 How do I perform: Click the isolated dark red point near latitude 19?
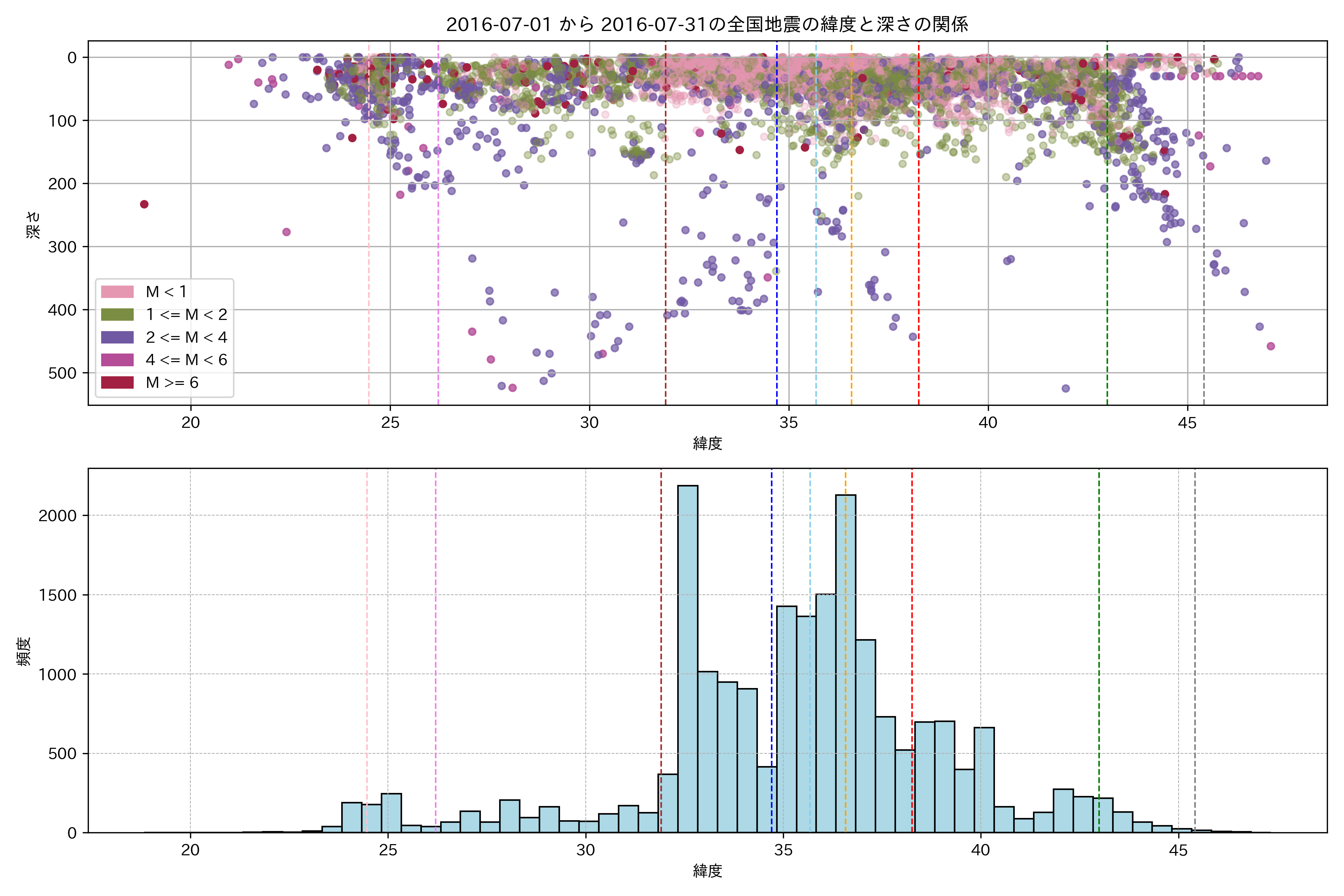click(144, 205)
